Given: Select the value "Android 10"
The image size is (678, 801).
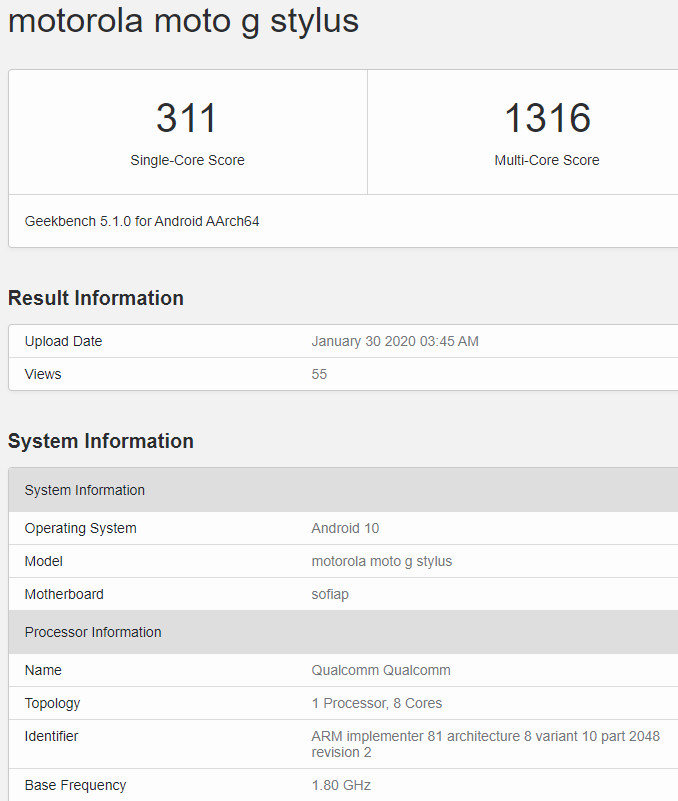Looking at the screenshot, I should [x=345, y=528].
